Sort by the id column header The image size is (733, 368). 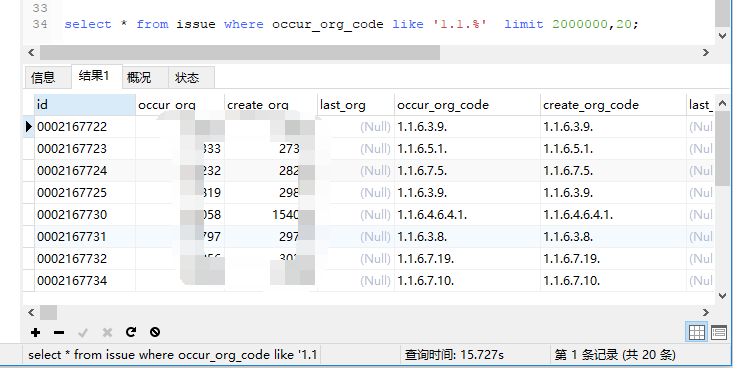tap(85, 105)
